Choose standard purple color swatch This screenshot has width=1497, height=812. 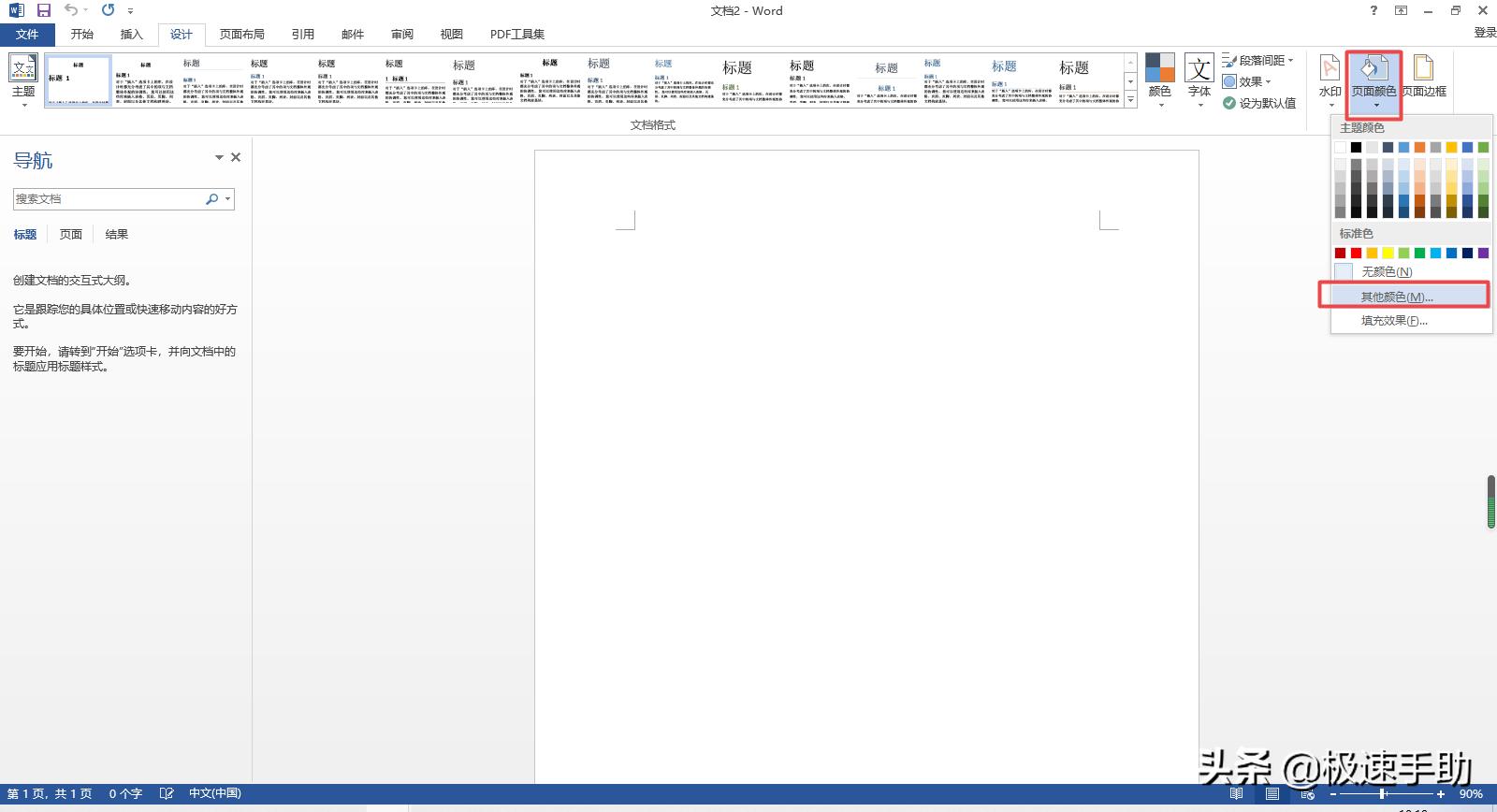[1483, 253]
